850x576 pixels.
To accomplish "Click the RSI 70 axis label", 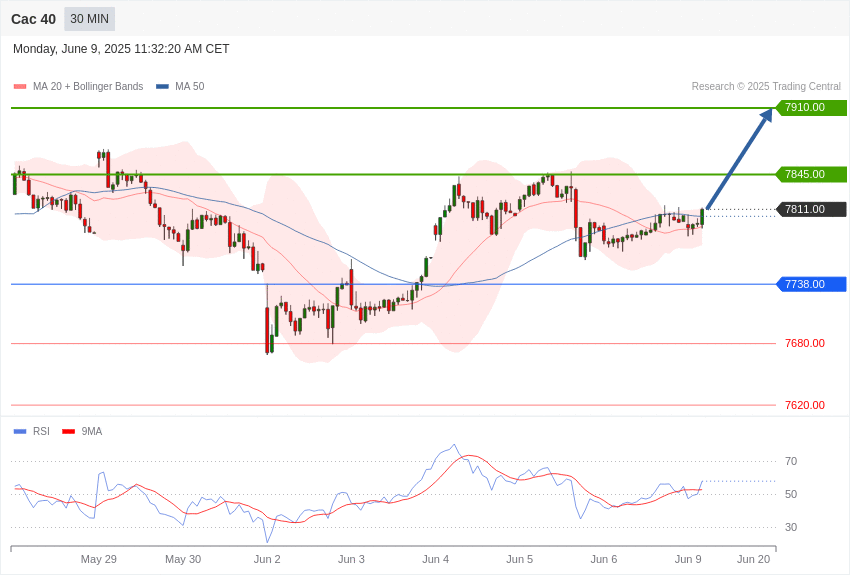I will [x=791, y=461].
